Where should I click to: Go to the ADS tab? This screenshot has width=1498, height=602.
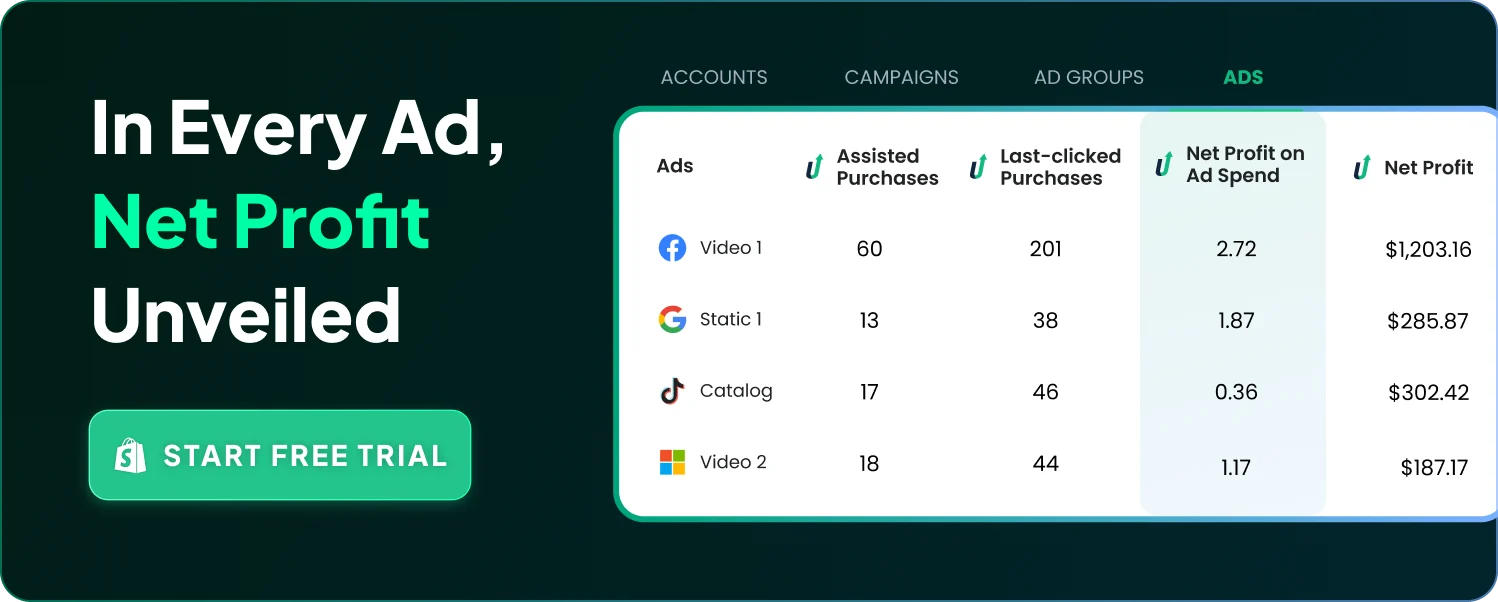coord(1243,77)
